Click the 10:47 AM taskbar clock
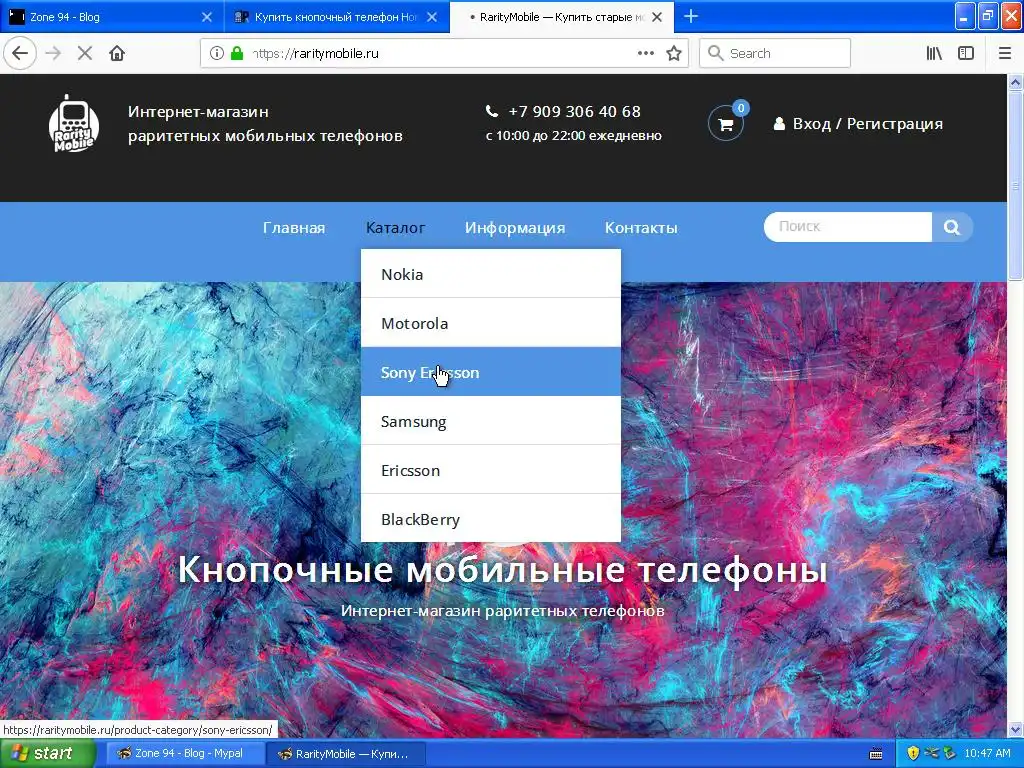Screen dimensions: 1024x768 (987, 754)
